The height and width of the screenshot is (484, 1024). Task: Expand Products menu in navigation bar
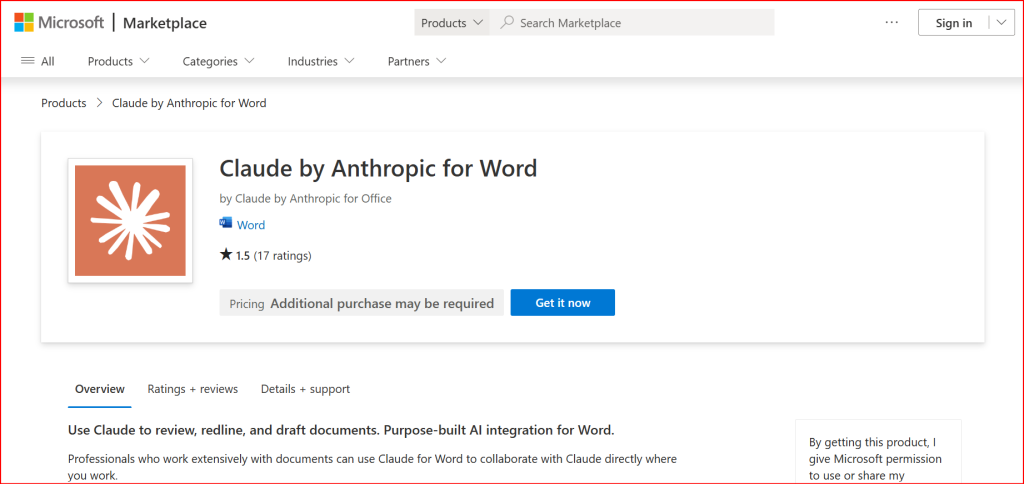point(118,61)
